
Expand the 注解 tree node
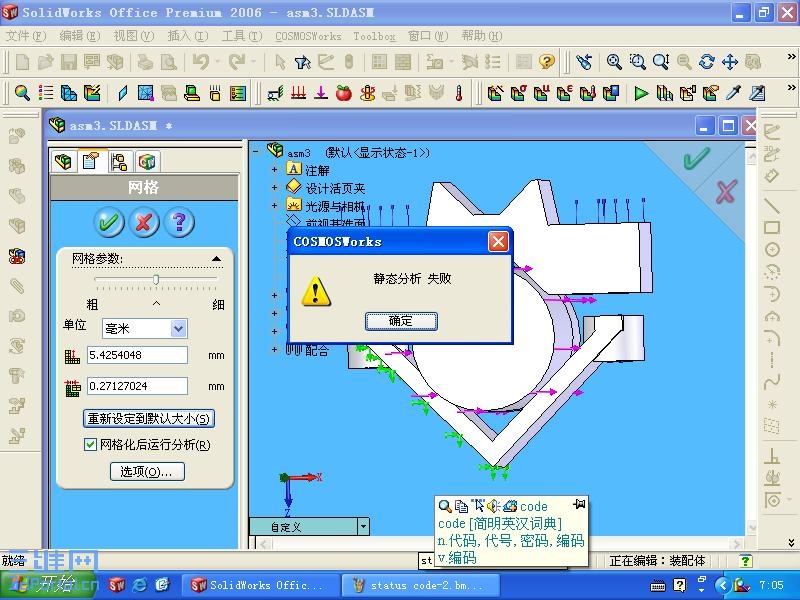tap(274, 169)
